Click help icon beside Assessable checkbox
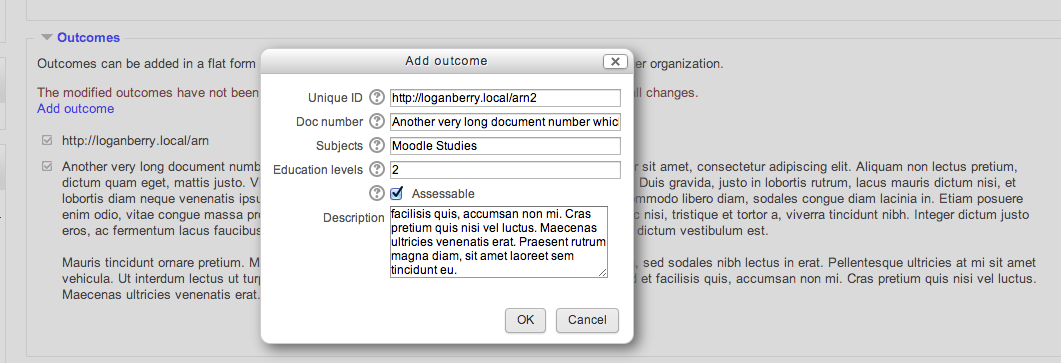 [x=377, y=193]
